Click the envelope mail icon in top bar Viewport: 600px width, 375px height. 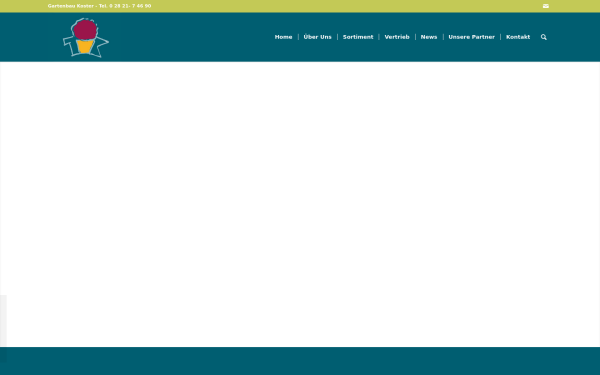546,6
